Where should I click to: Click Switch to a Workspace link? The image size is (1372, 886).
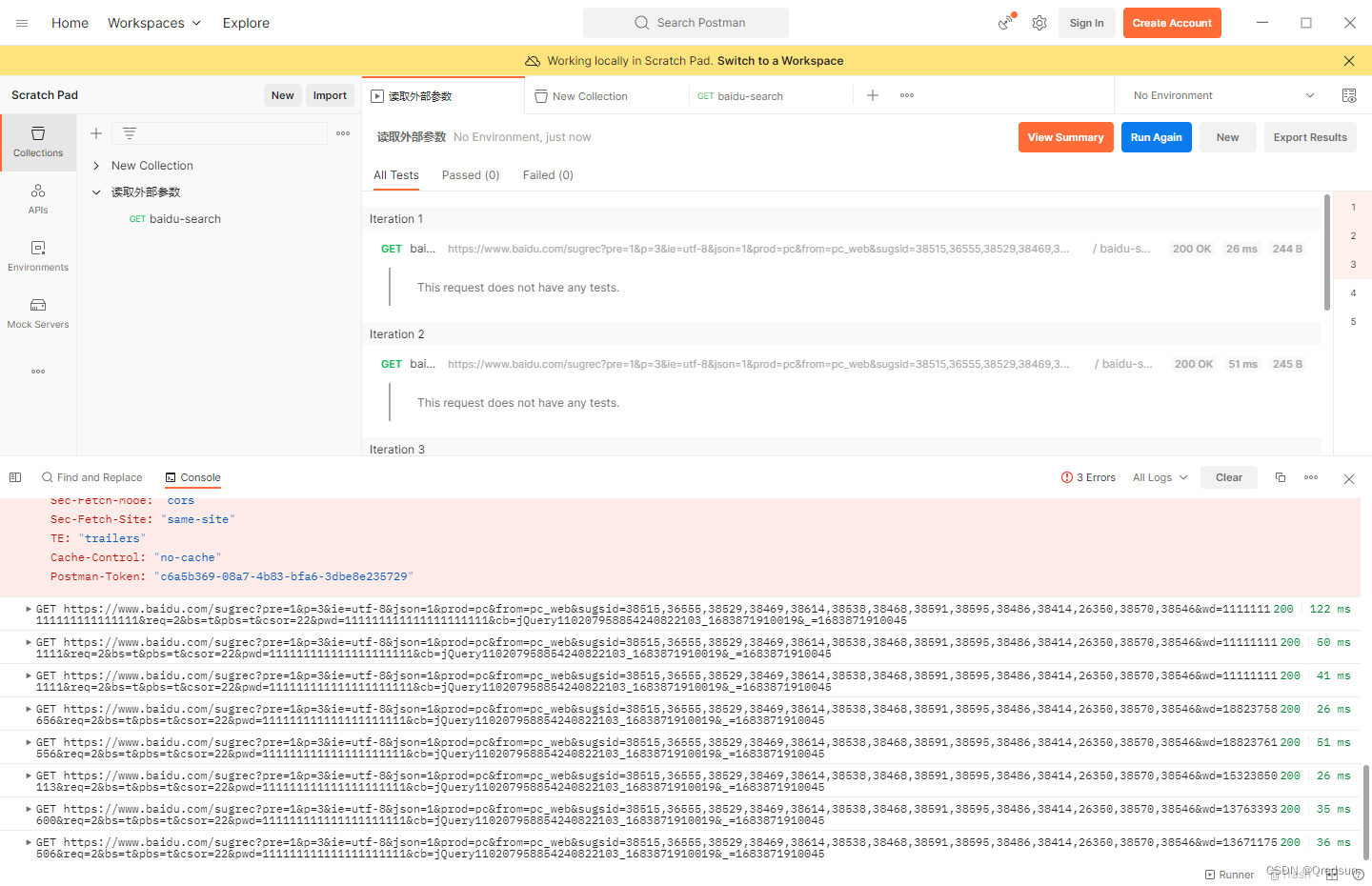click(780, 61)
